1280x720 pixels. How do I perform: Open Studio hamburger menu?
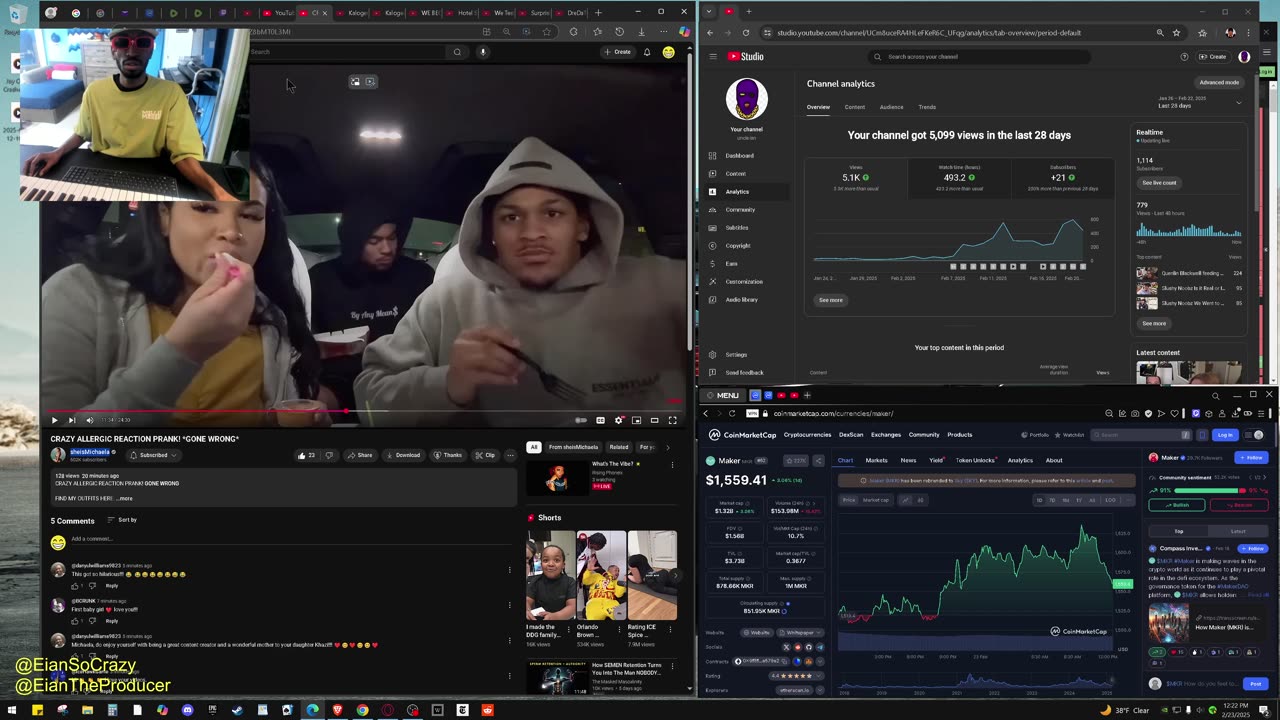(713, 57)
